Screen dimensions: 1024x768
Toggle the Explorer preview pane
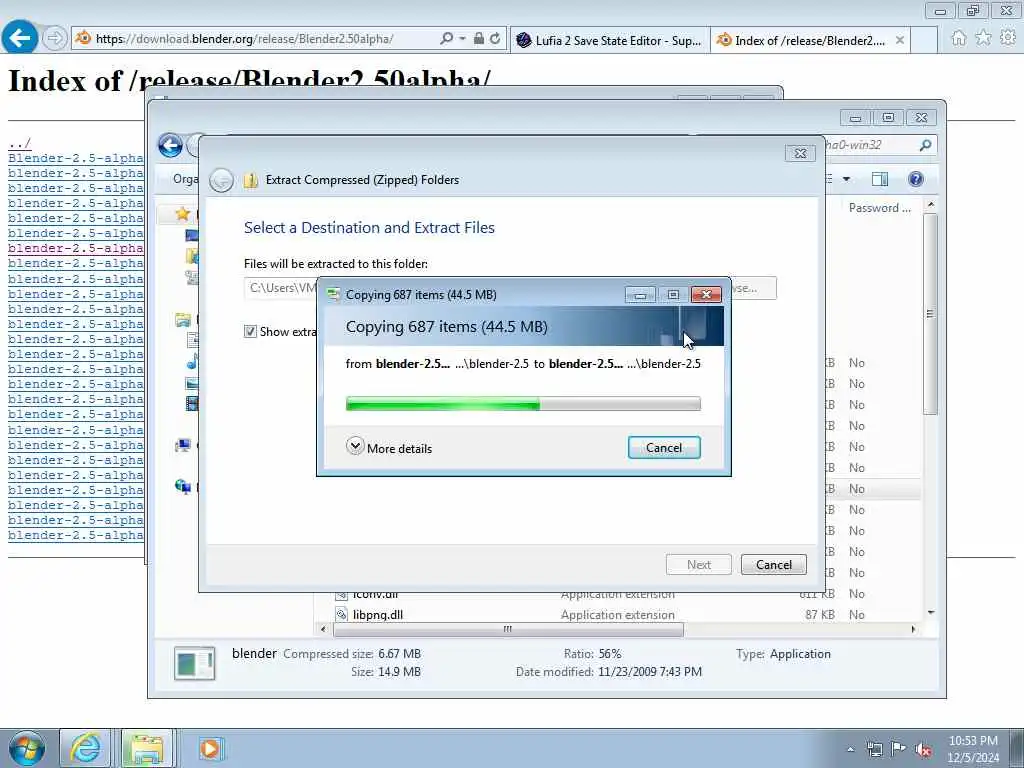880,179
